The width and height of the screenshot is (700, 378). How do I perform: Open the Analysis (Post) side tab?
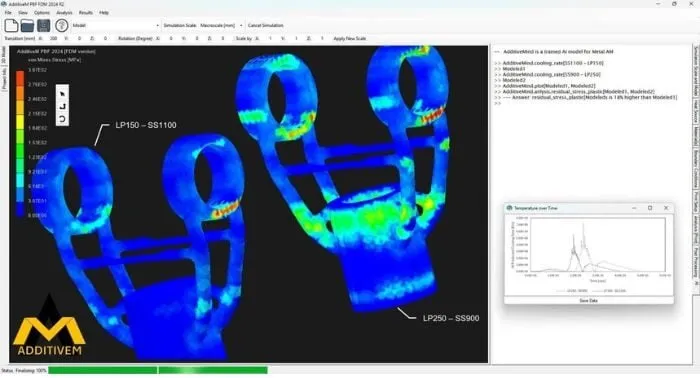pyautogui.click(x=696, y=229)
